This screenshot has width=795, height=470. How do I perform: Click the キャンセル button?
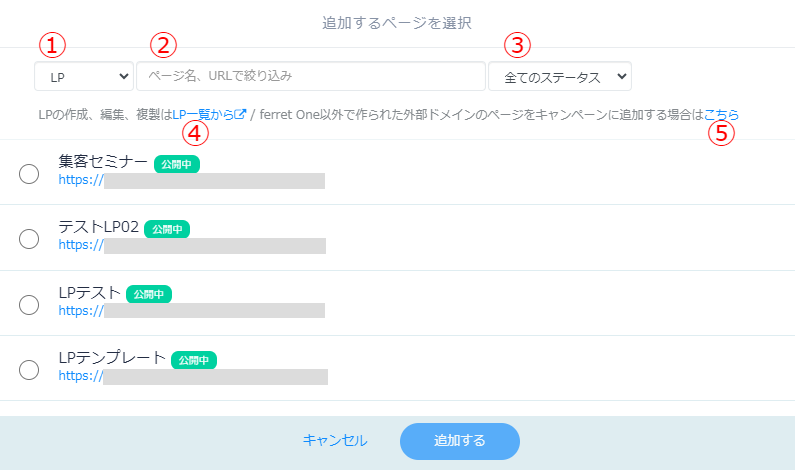335,440
